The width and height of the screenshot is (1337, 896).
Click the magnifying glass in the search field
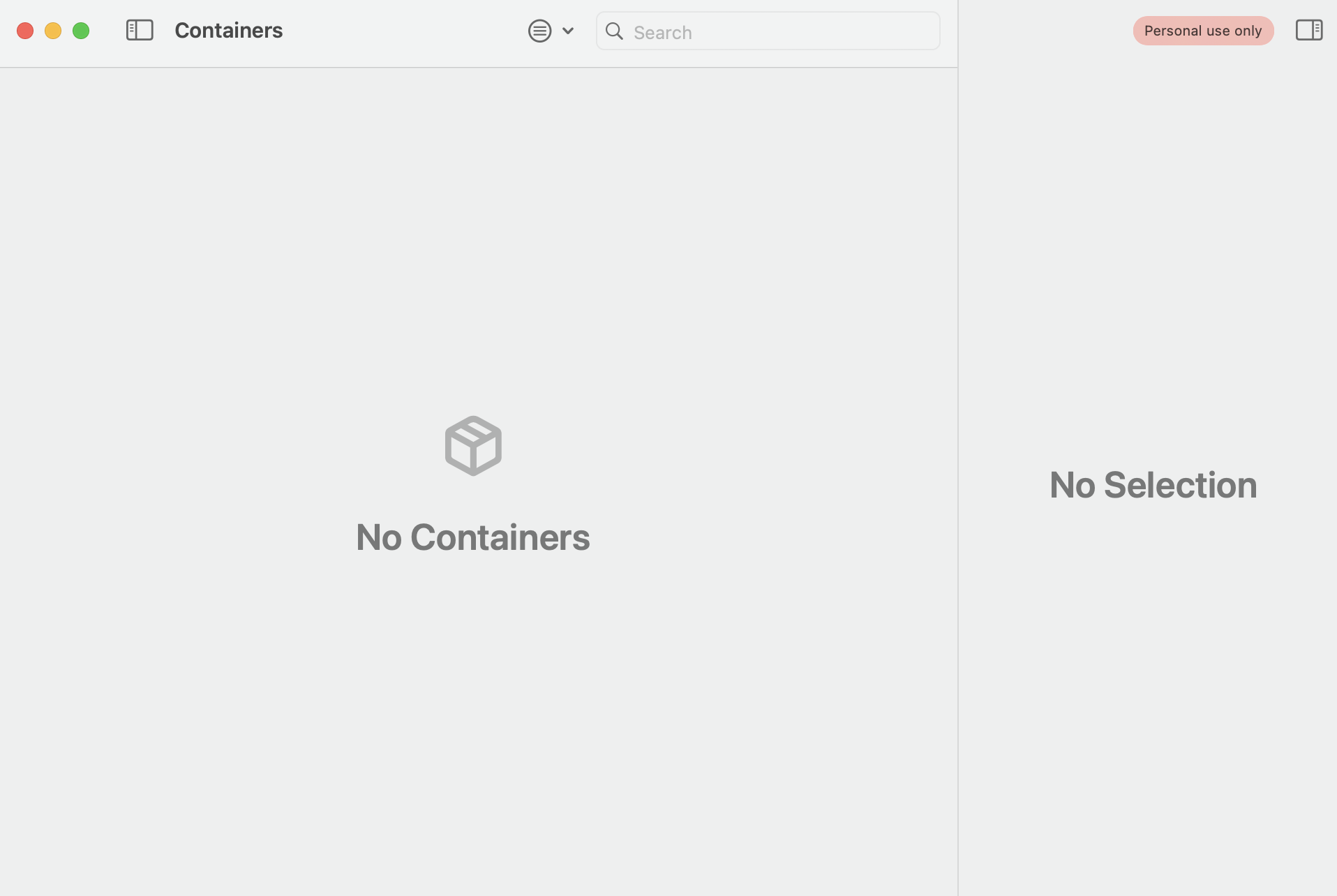tap(615, 31)
